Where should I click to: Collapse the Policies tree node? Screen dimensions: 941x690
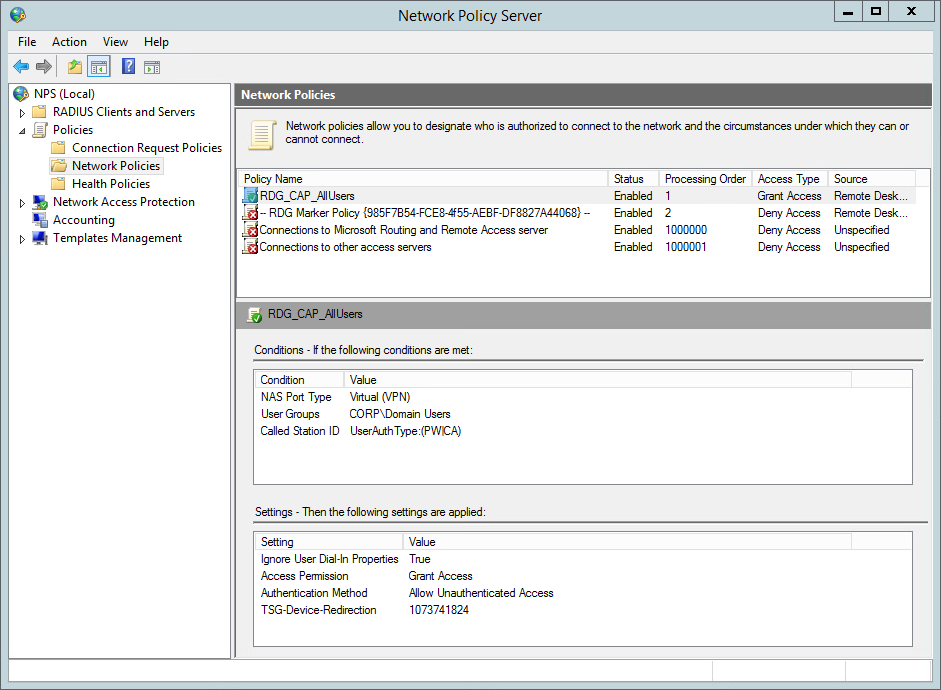(x=22, y=131)
